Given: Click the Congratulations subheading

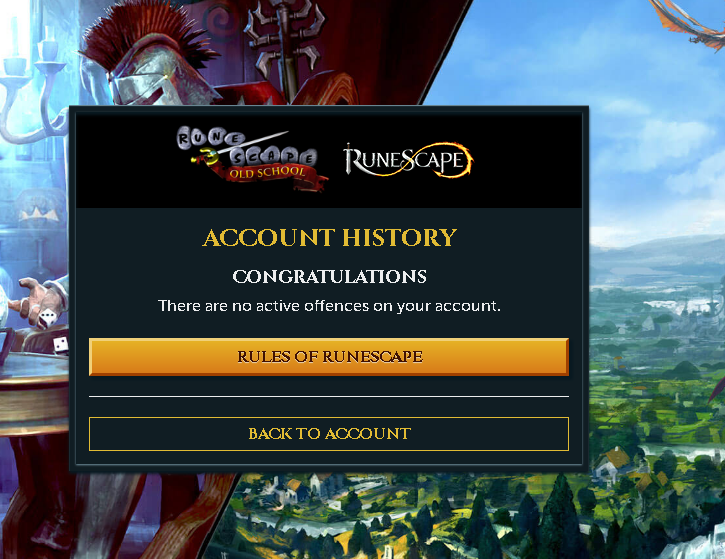Looking at the screenshot, I should point(329,276).
